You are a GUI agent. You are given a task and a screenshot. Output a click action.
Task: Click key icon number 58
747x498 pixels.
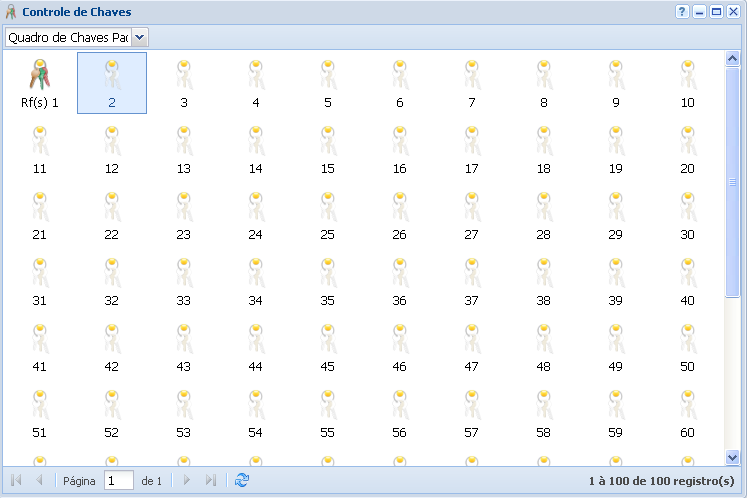click(x=543, y=406)
